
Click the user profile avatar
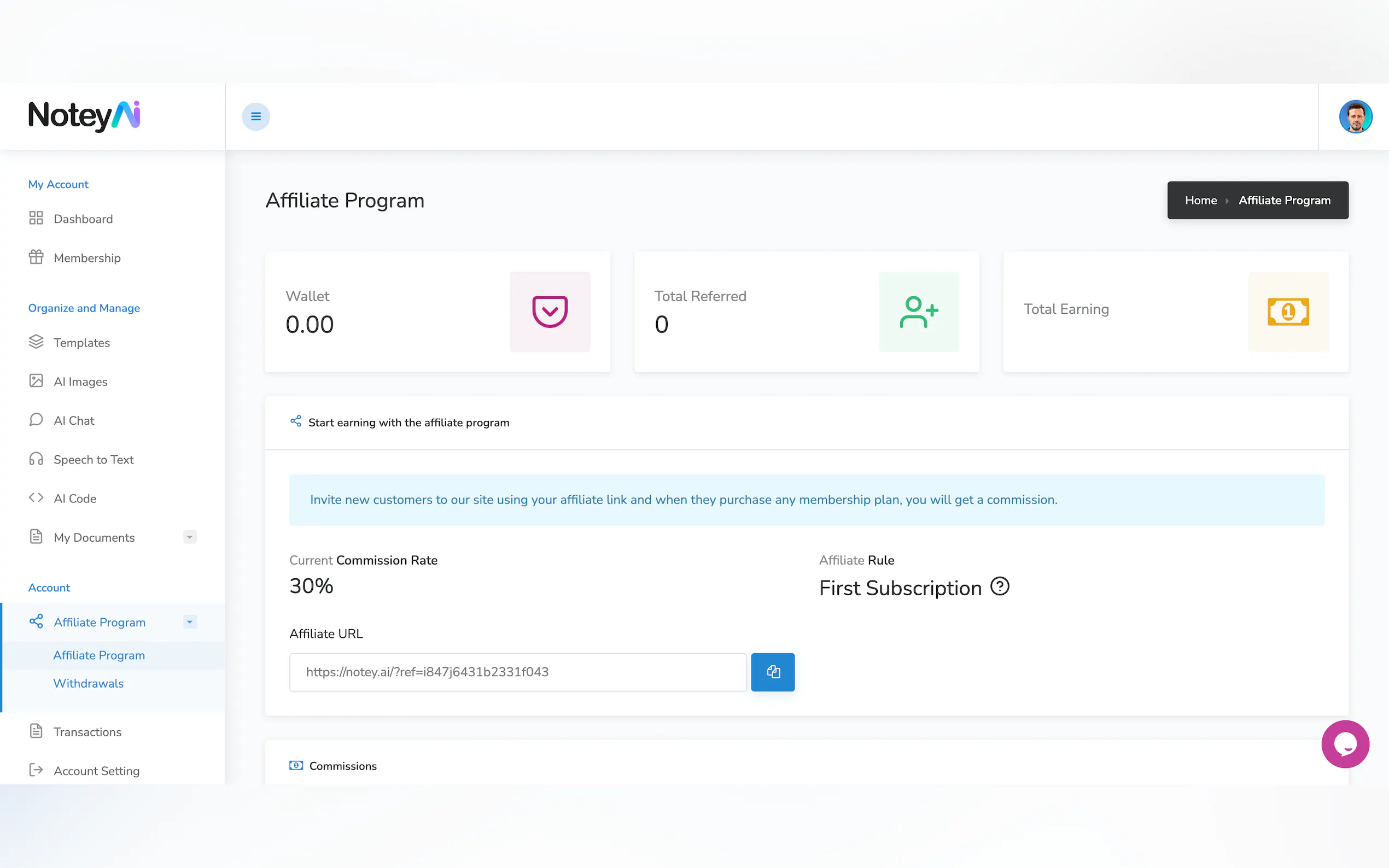1355,116
